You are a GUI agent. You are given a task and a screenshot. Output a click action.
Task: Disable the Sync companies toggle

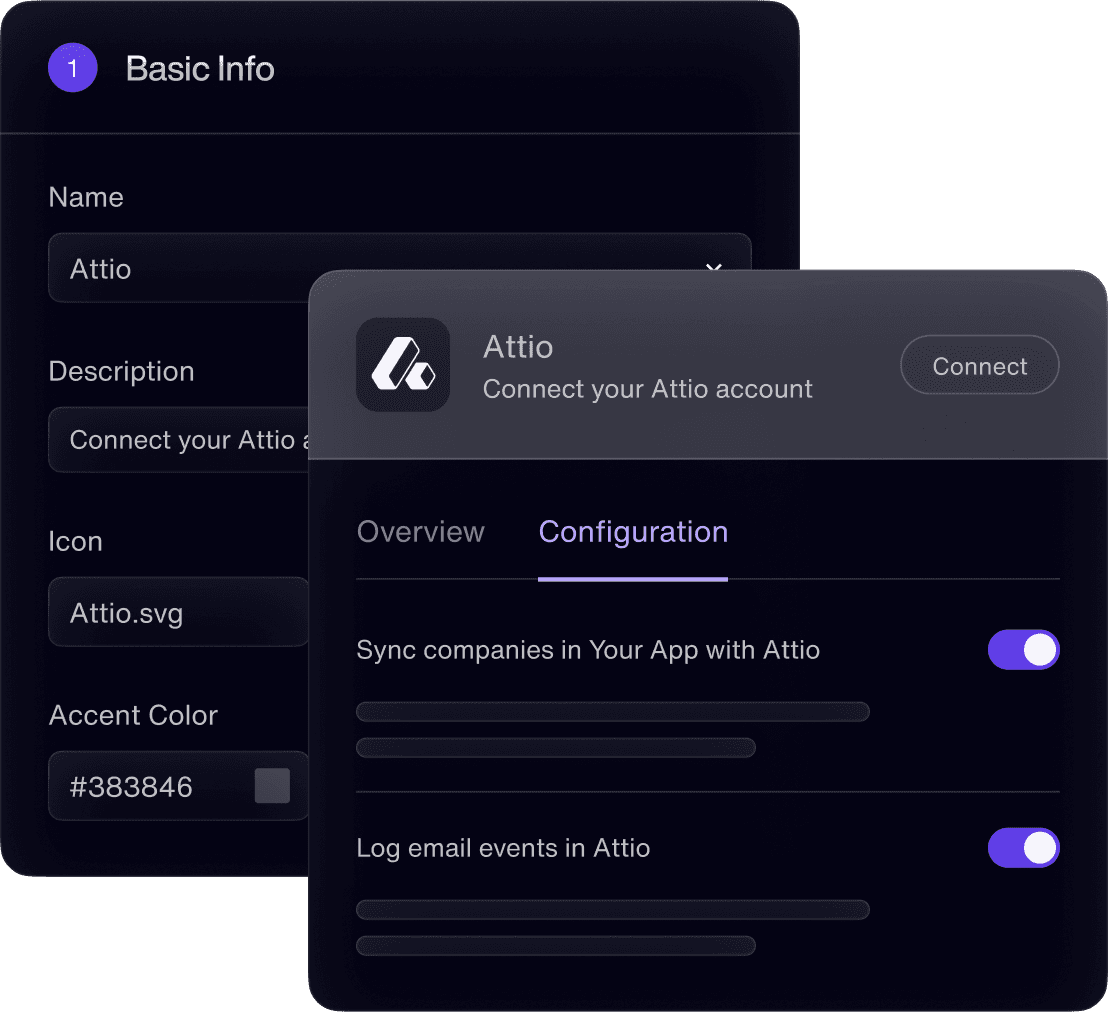1023,650
